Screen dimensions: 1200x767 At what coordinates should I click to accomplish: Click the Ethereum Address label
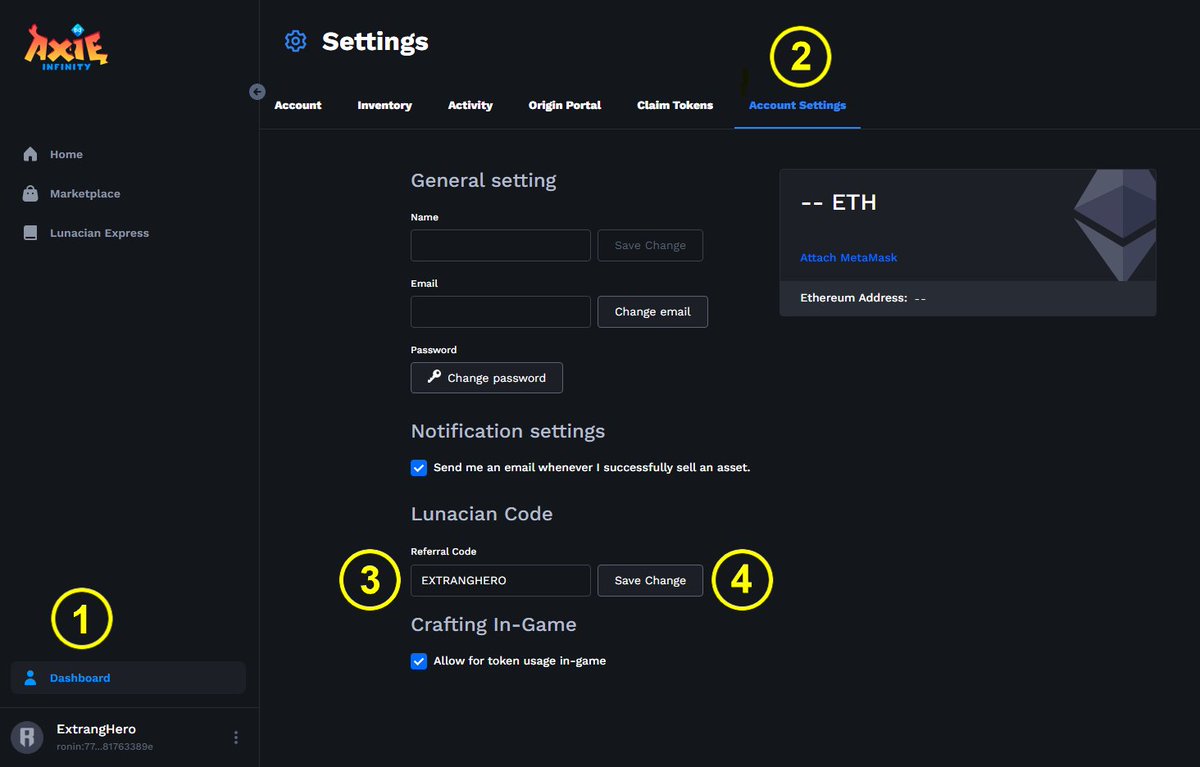853,298
